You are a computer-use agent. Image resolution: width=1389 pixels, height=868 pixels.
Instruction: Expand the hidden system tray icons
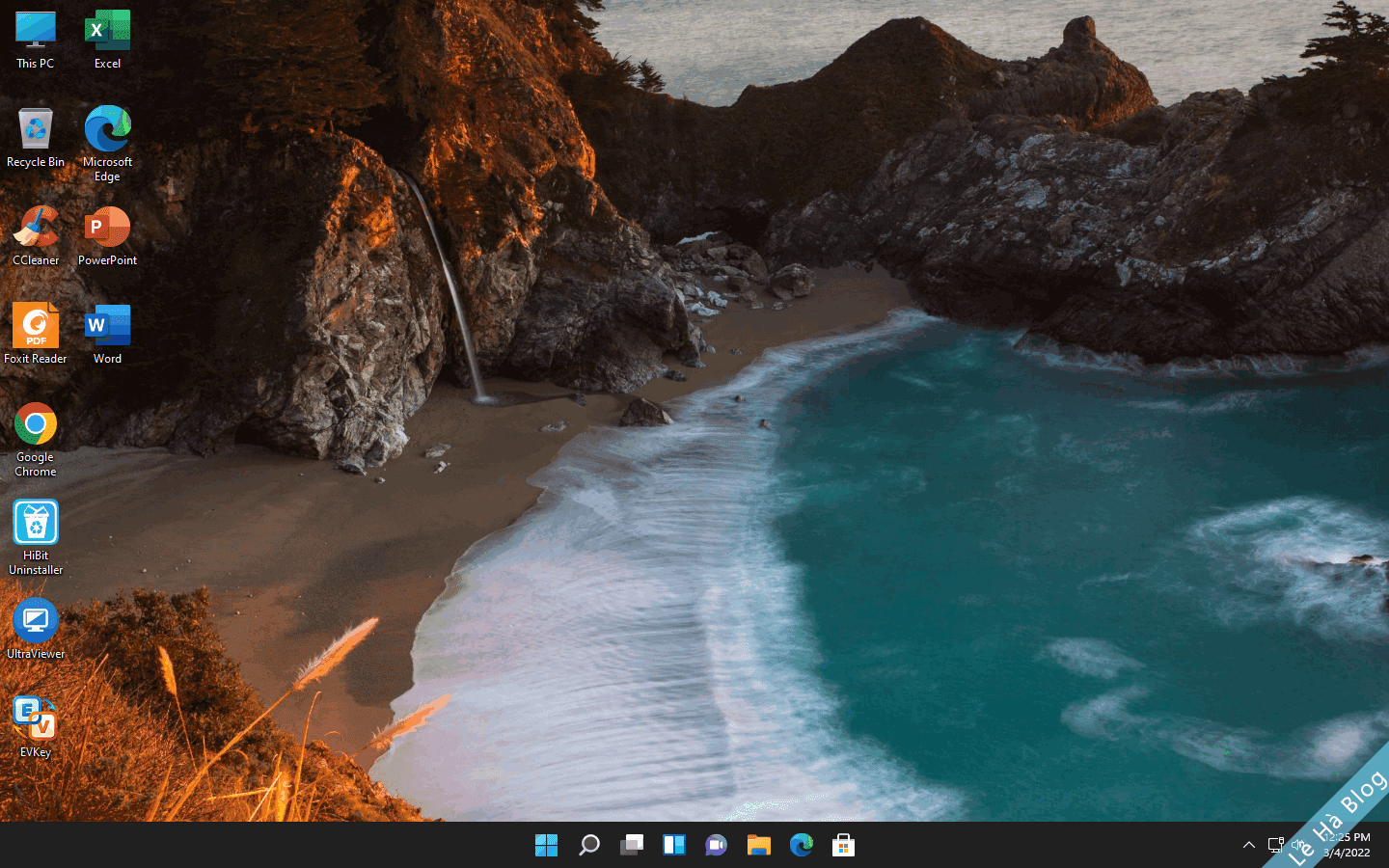(x=1249, y=845)
